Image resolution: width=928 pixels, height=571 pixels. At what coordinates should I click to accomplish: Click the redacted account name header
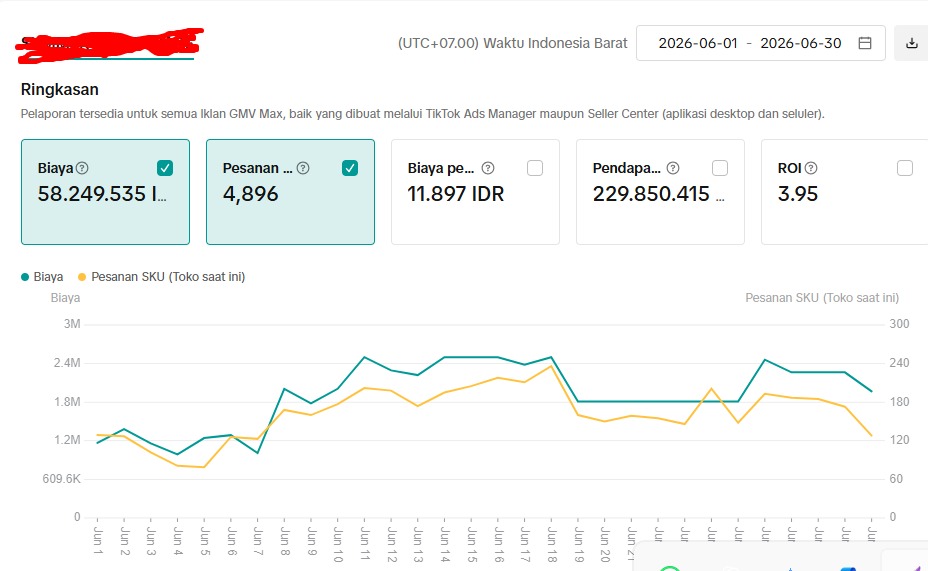coord(109,45)
